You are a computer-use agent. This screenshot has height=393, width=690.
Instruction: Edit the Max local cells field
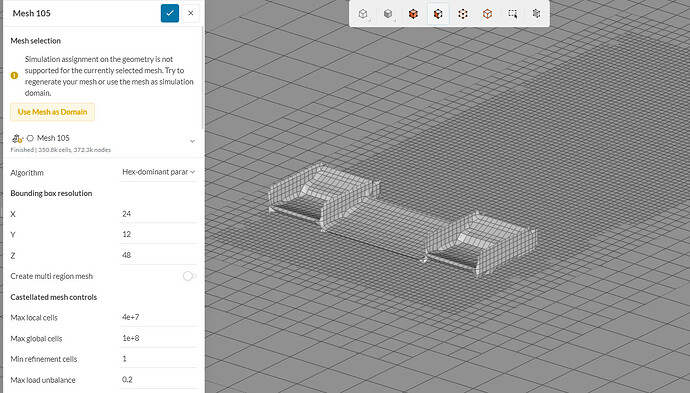tap(158, 317)
